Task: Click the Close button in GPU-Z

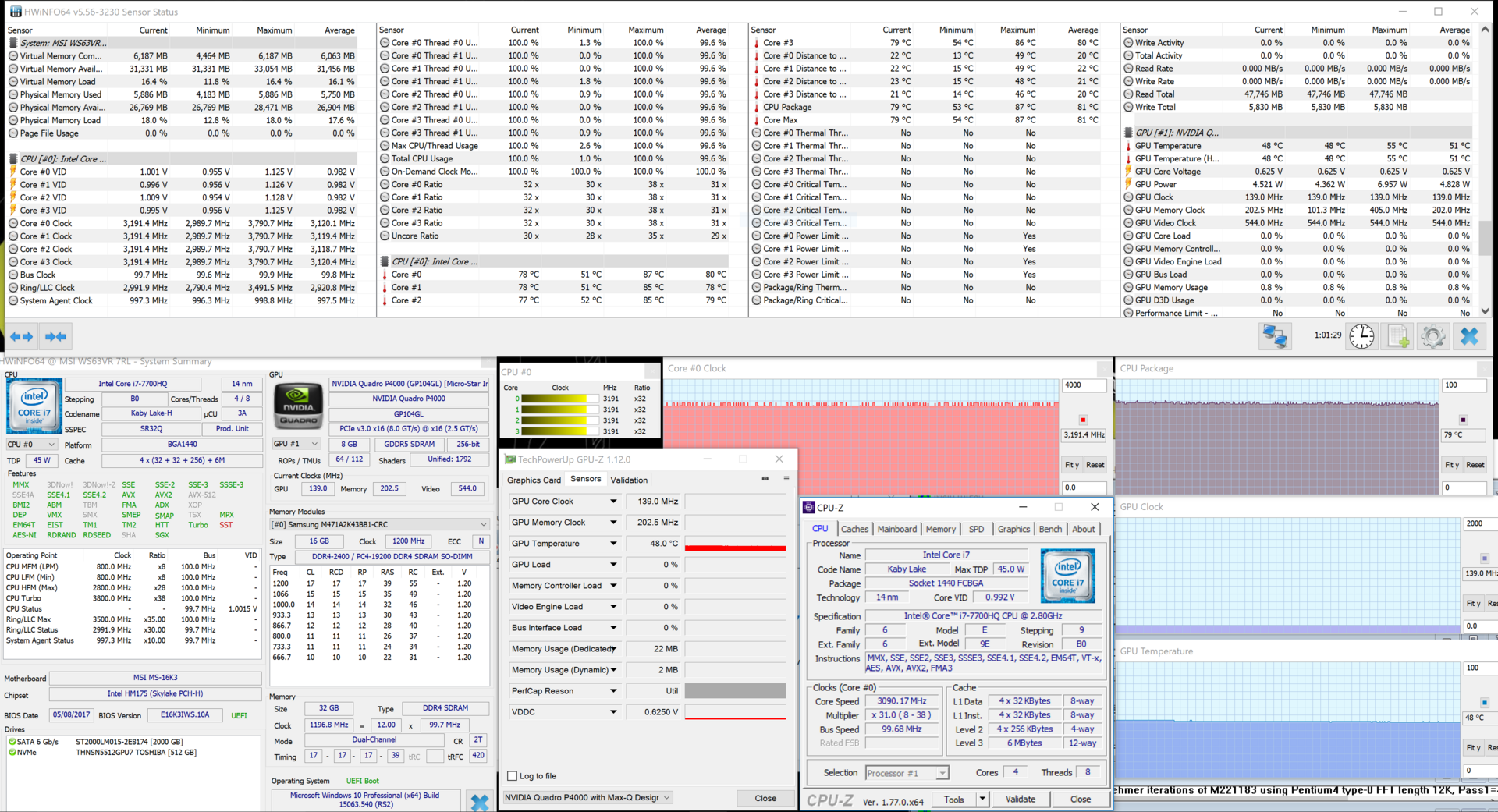Action: coord(765,798)
